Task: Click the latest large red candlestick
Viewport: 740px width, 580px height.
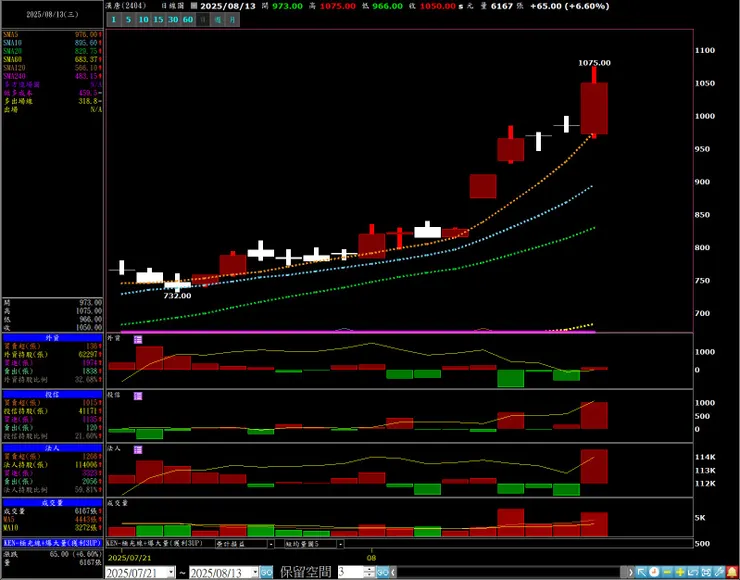Action: [x=594, y=108]
